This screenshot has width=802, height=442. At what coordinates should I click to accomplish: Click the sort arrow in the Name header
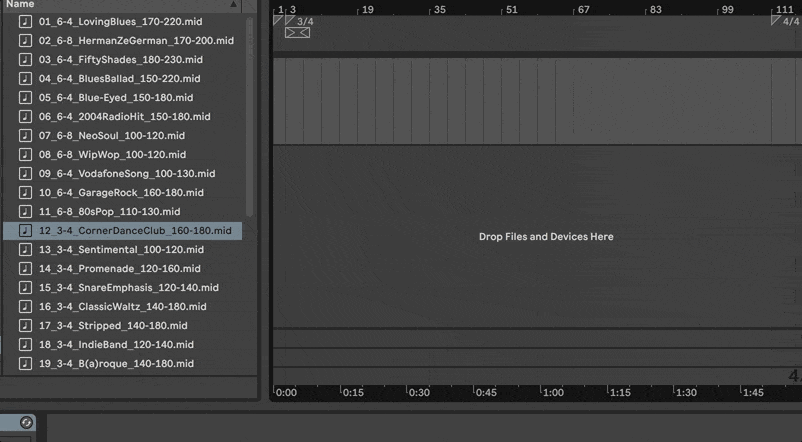click(x=233, y=5)
